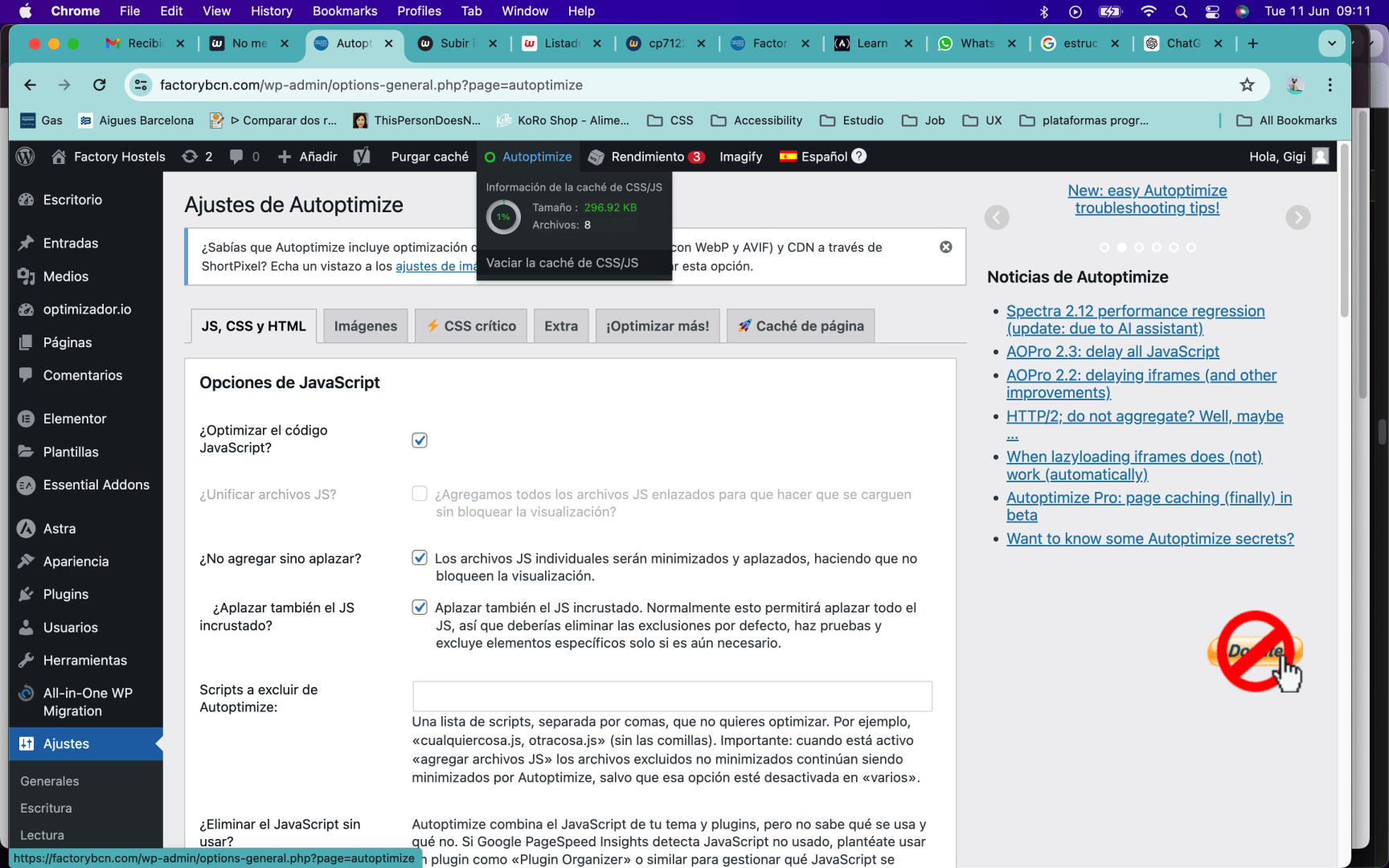Switch to the Imágenes tab
Image resolution: width=1389 pixels, height=868 pixels.
click(x=366, y=326)
